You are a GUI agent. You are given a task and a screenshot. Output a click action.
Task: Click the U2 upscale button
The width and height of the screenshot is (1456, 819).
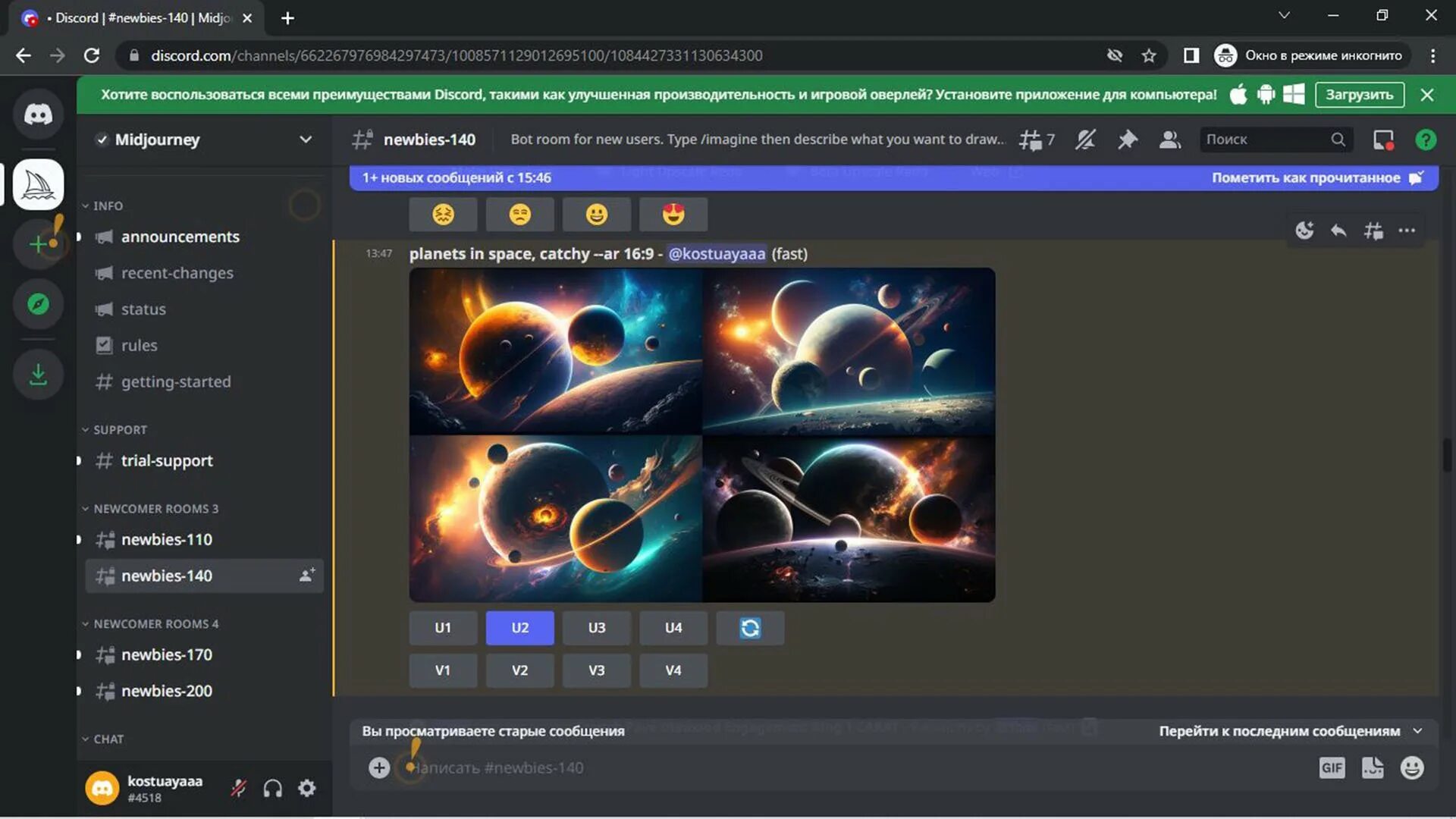[x=519, y=627]
